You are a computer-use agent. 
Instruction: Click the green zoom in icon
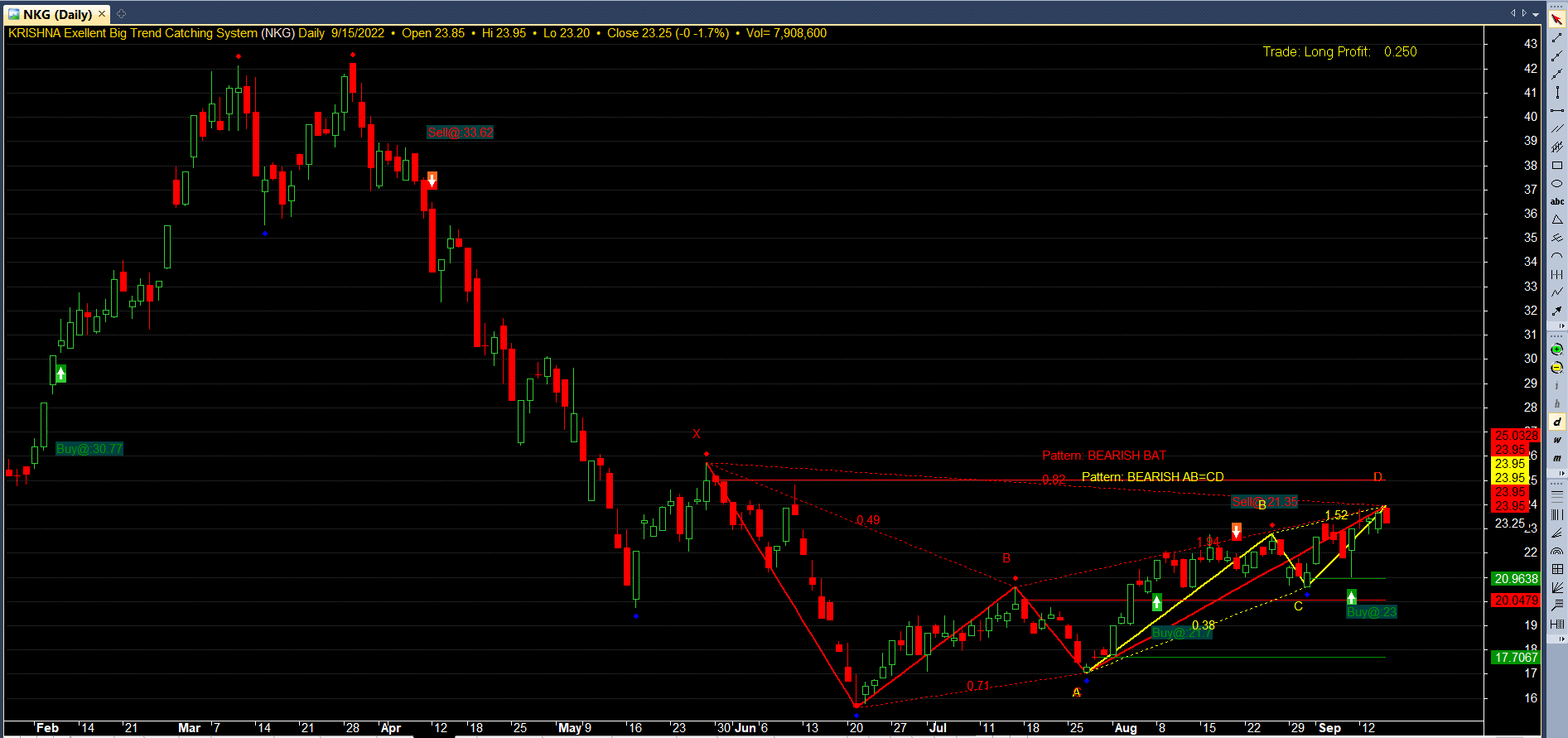click(1557, 350)
